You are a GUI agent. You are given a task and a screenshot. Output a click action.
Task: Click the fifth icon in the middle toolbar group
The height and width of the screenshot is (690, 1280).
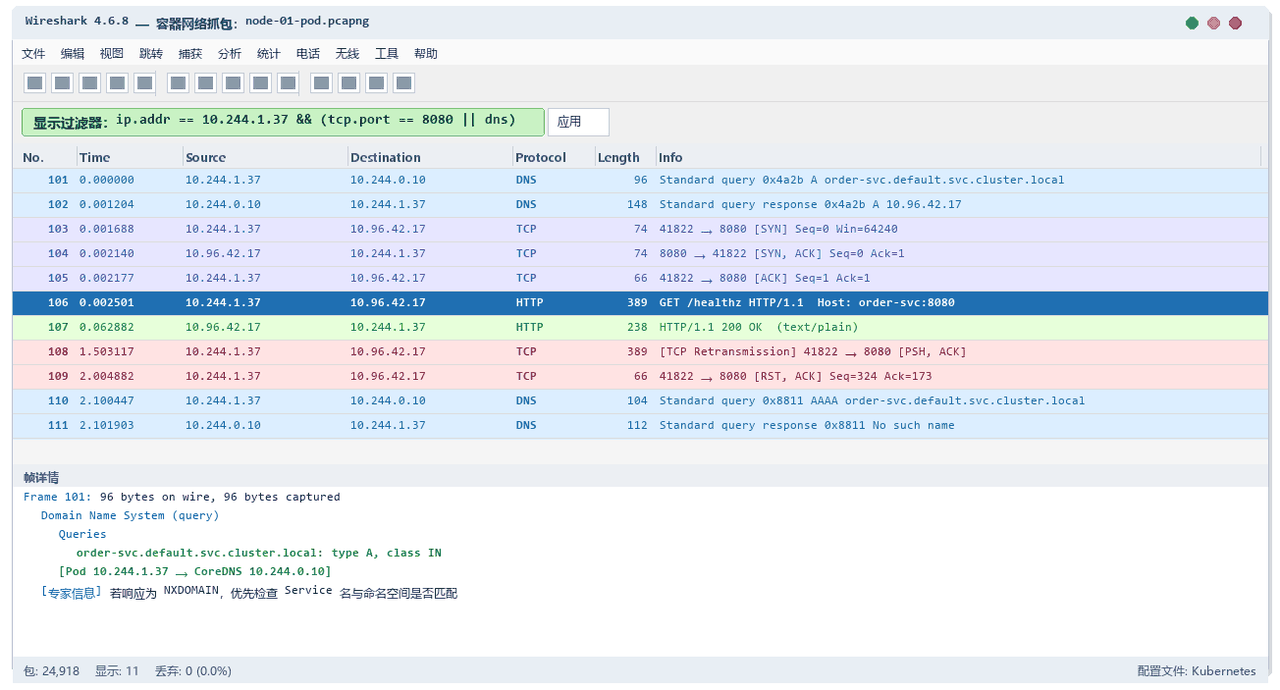[x=288, y=83]
